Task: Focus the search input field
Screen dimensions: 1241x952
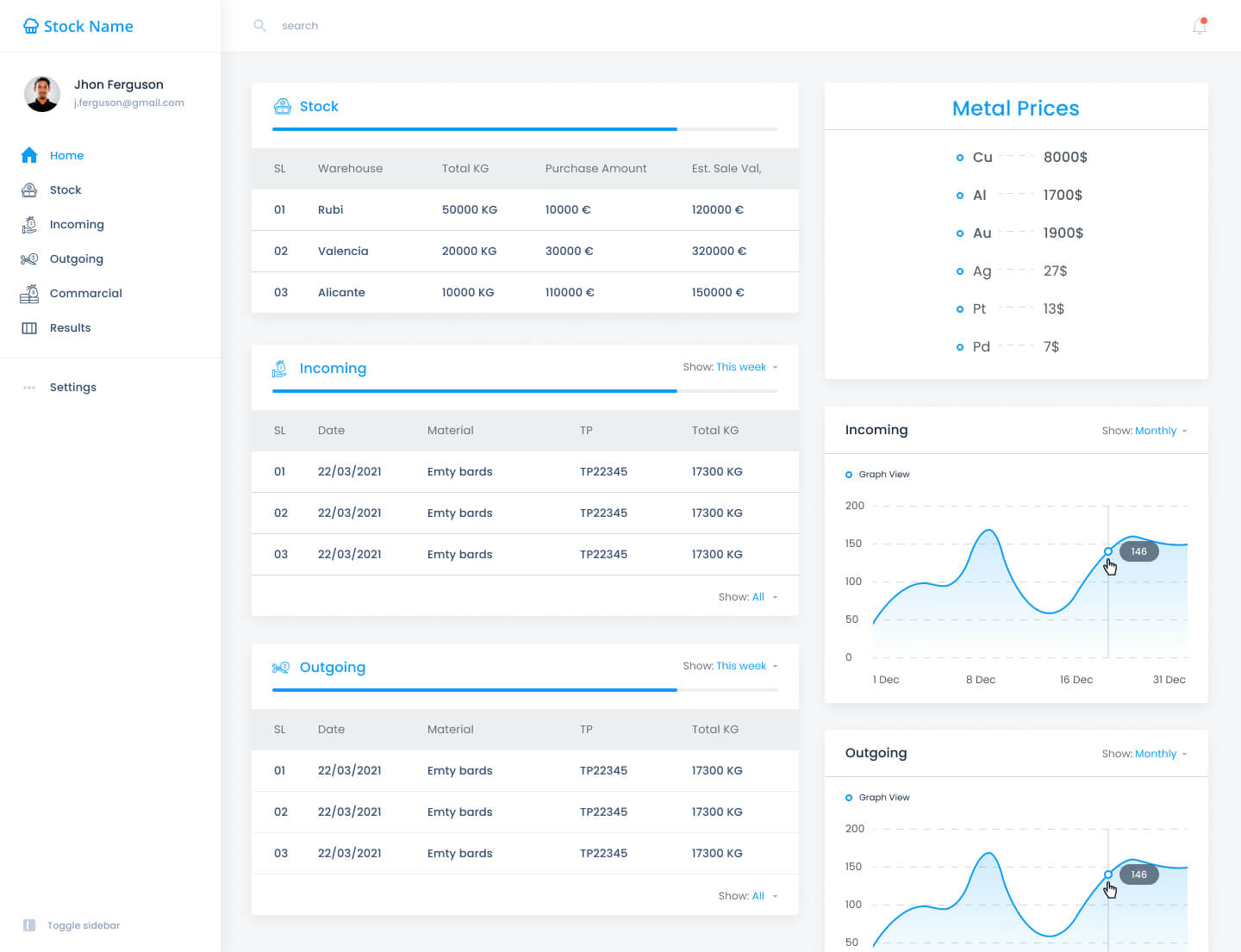Action: [x=300, y=26]
